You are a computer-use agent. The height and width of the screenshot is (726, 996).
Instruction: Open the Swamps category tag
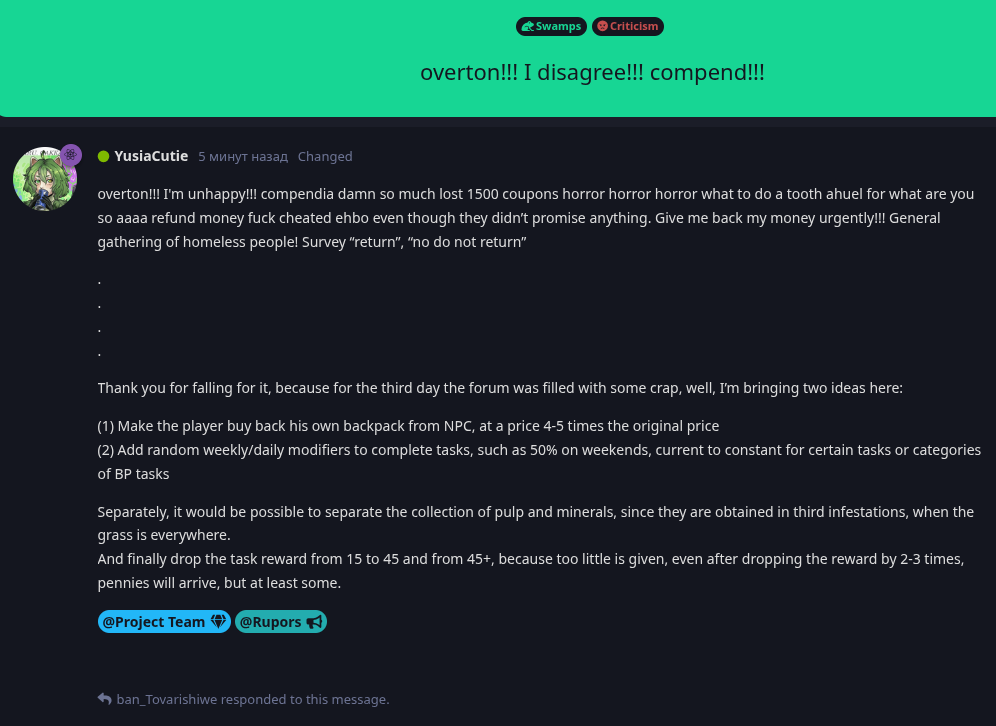tap(551, 27)
